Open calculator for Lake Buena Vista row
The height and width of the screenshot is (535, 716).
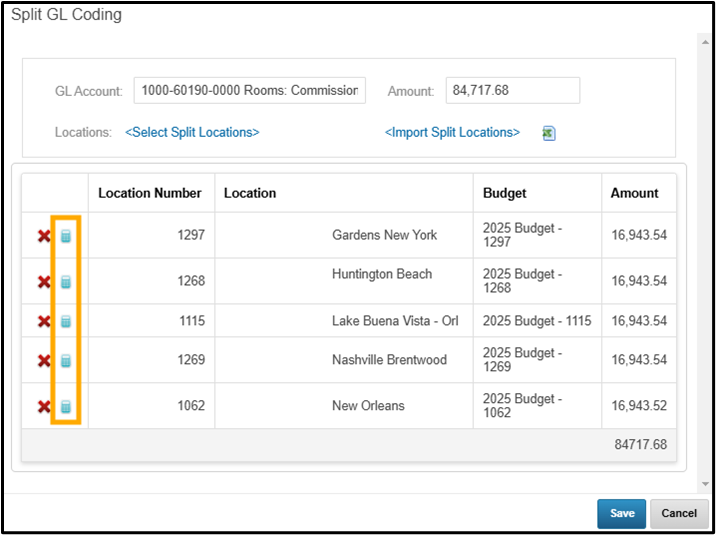66,321
